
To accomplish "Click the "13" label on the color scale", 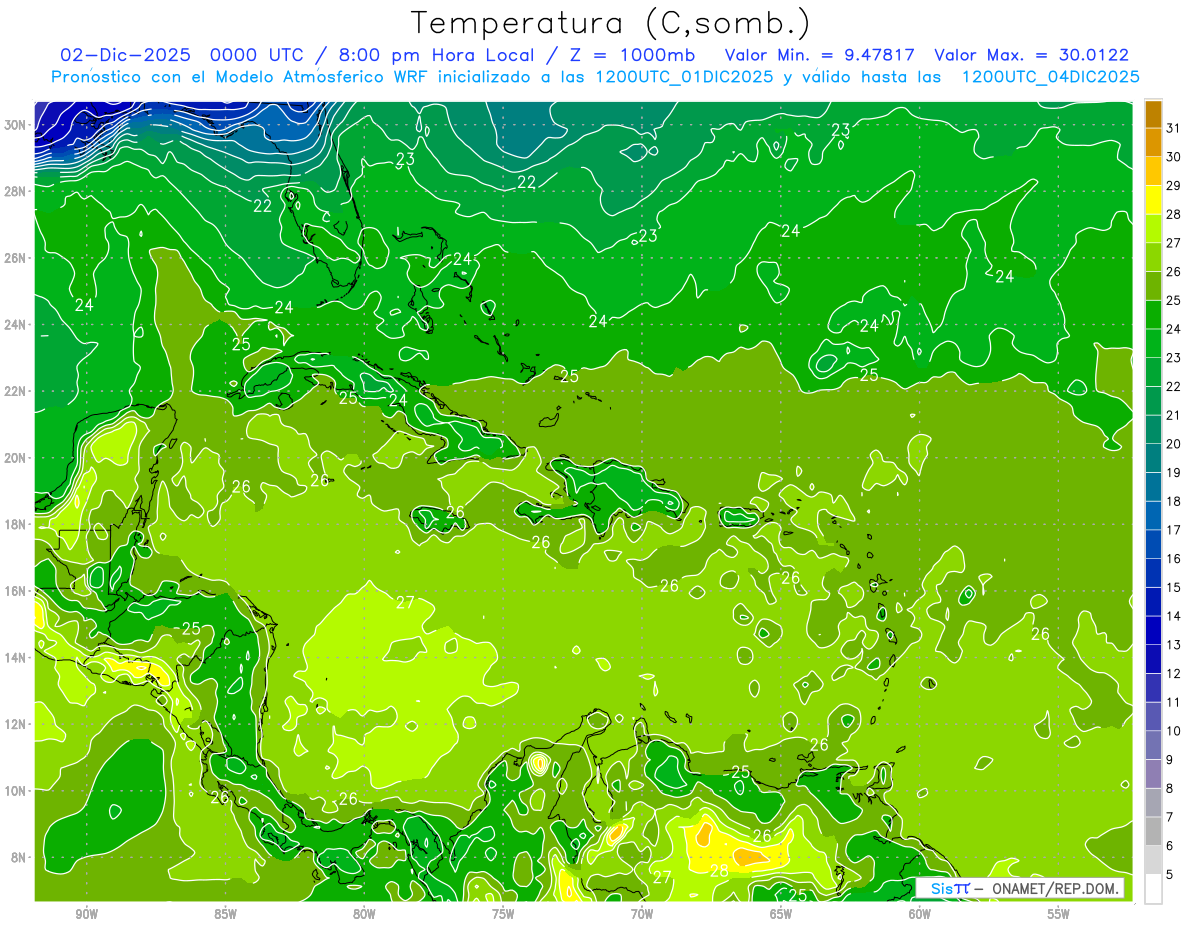I will (1173, 644).
